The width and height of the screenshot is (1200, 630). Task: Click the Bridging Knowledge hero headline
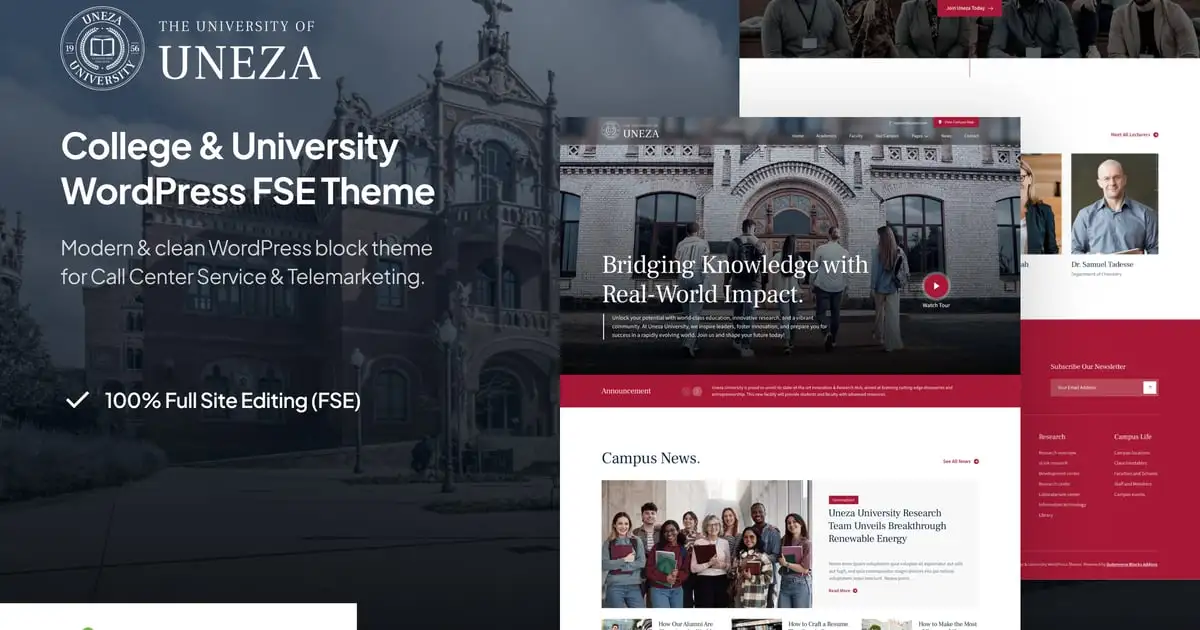coord(735,279)
